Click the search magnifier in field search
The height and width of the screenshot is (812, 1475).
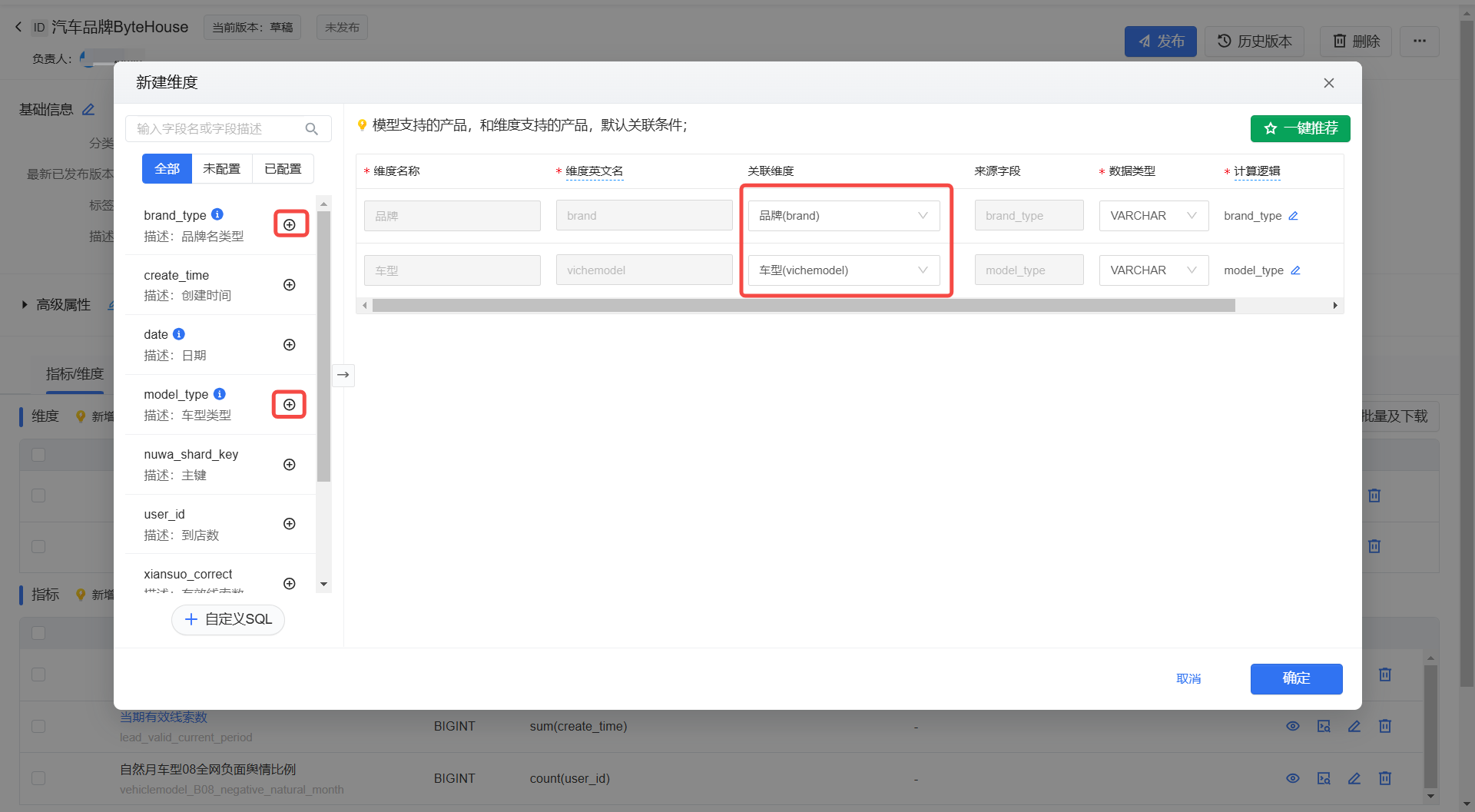pyautogui.click(x=311, y=129)
